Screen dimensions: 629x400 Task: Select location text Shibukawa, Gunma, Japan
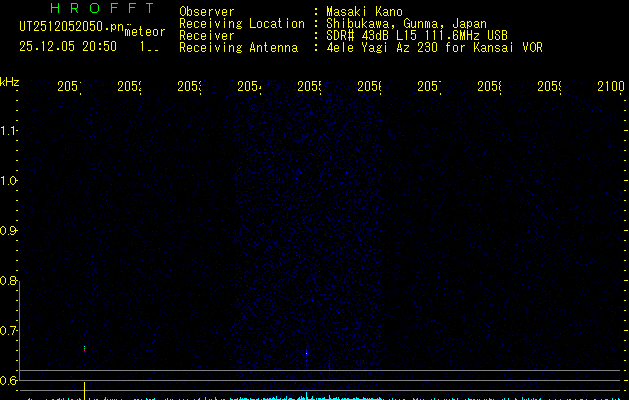tap(406, 24)
